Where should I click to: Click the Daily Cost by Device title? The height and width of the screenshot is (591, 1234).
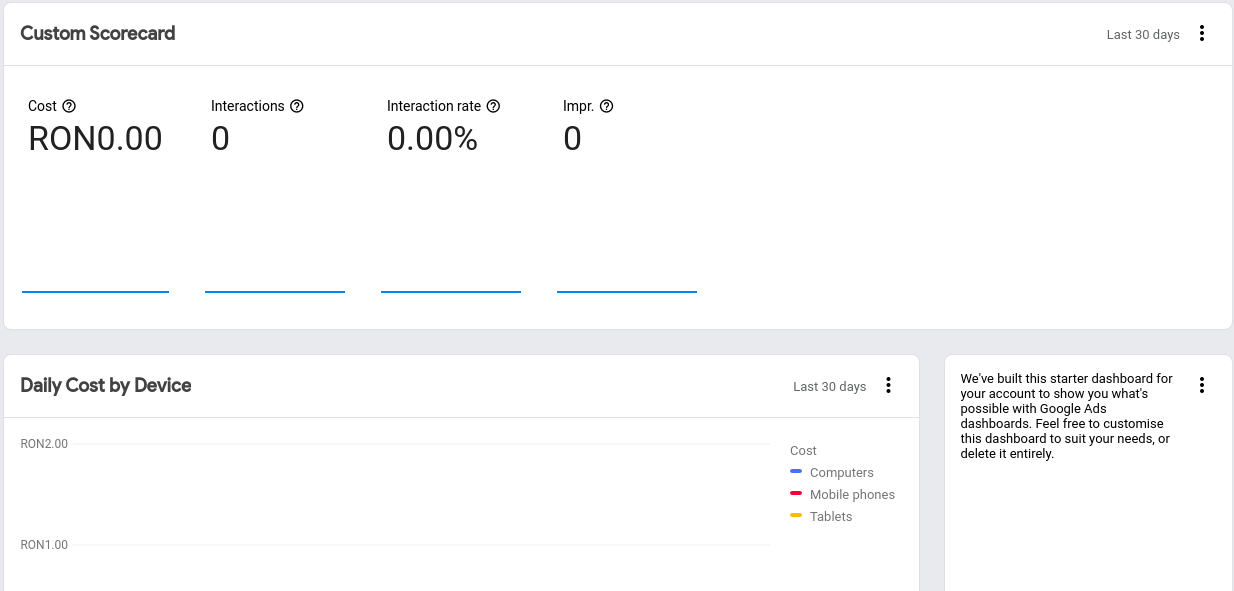tap(106, 385)
